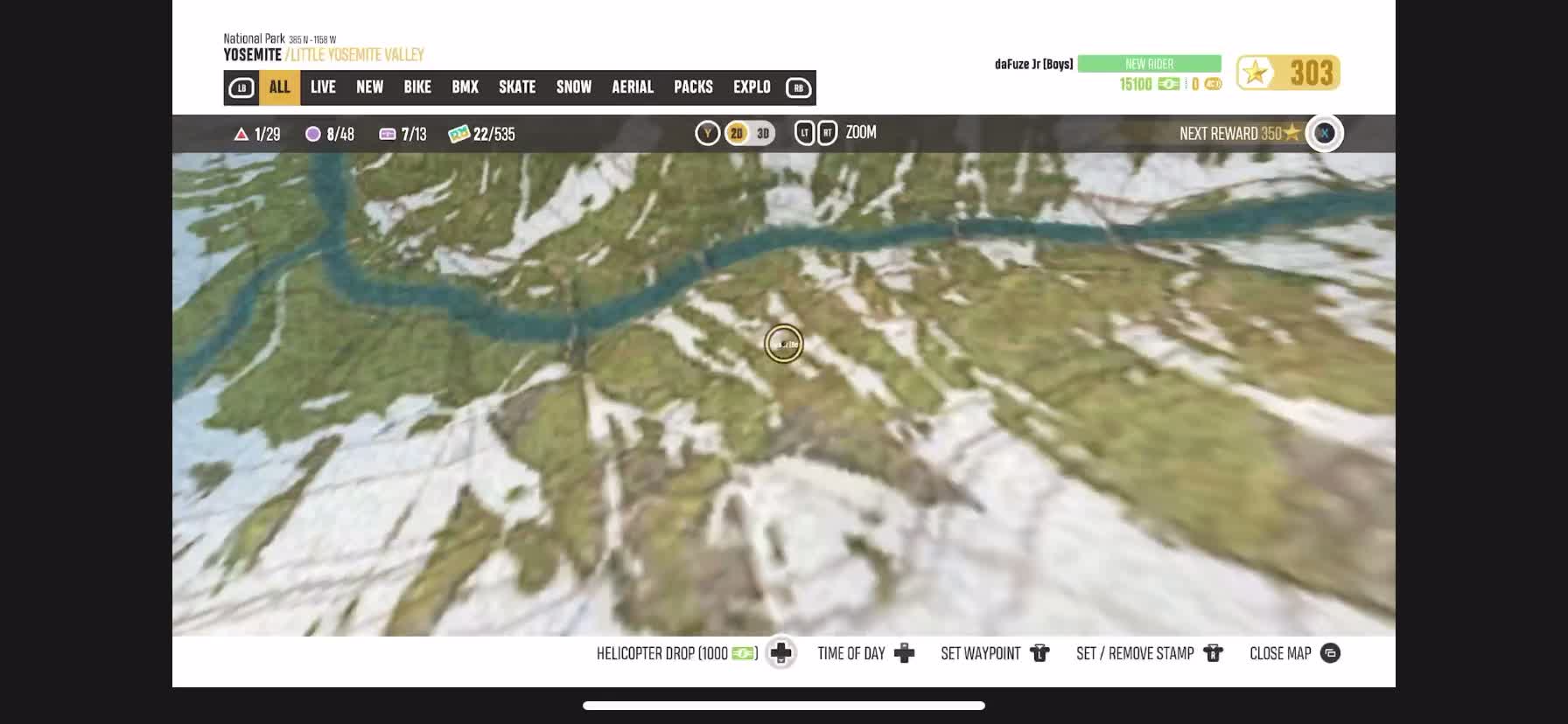Click the RT zoom trigger icon
This screenshot has width=1568, height=724.
827,133
